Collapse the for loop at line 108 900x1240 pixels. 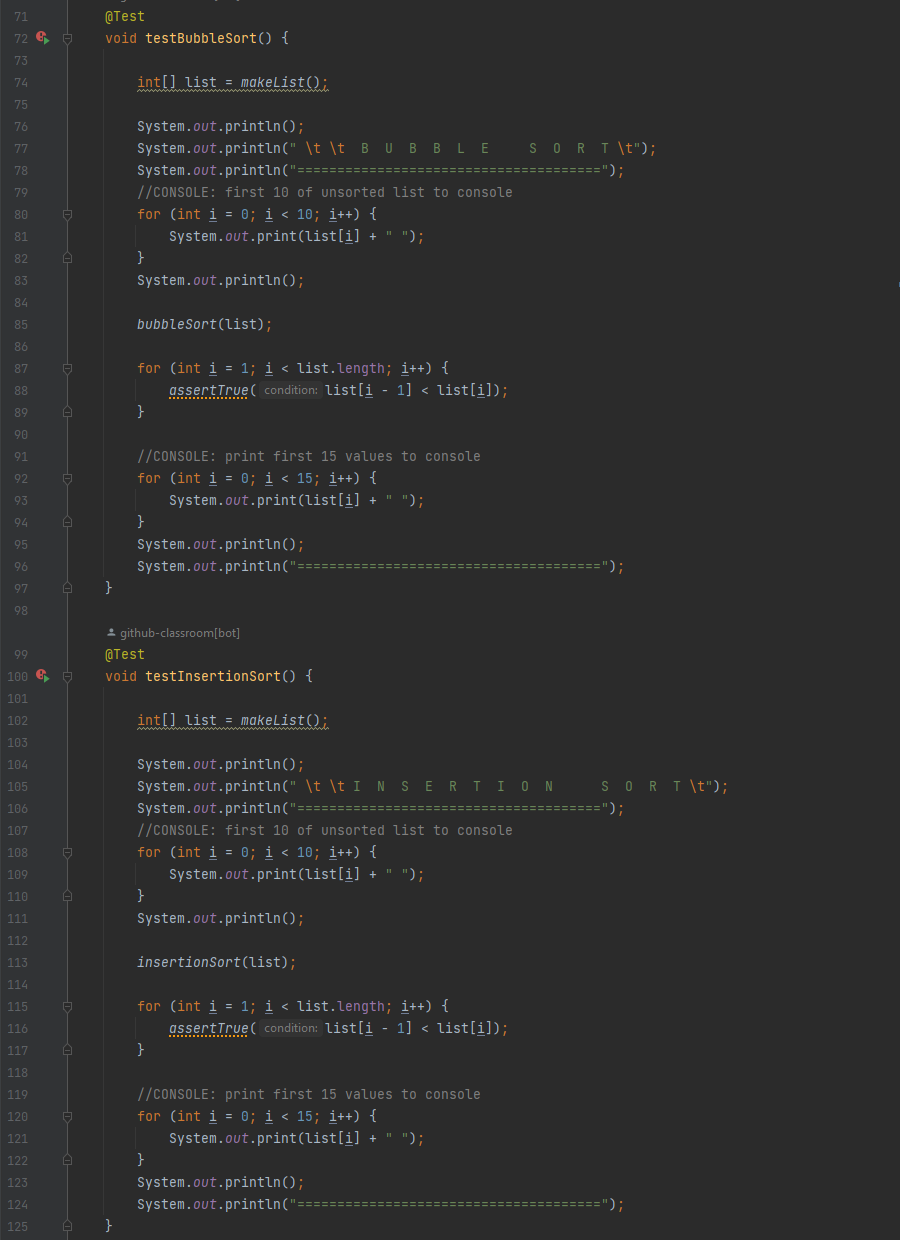pos(67,852)
